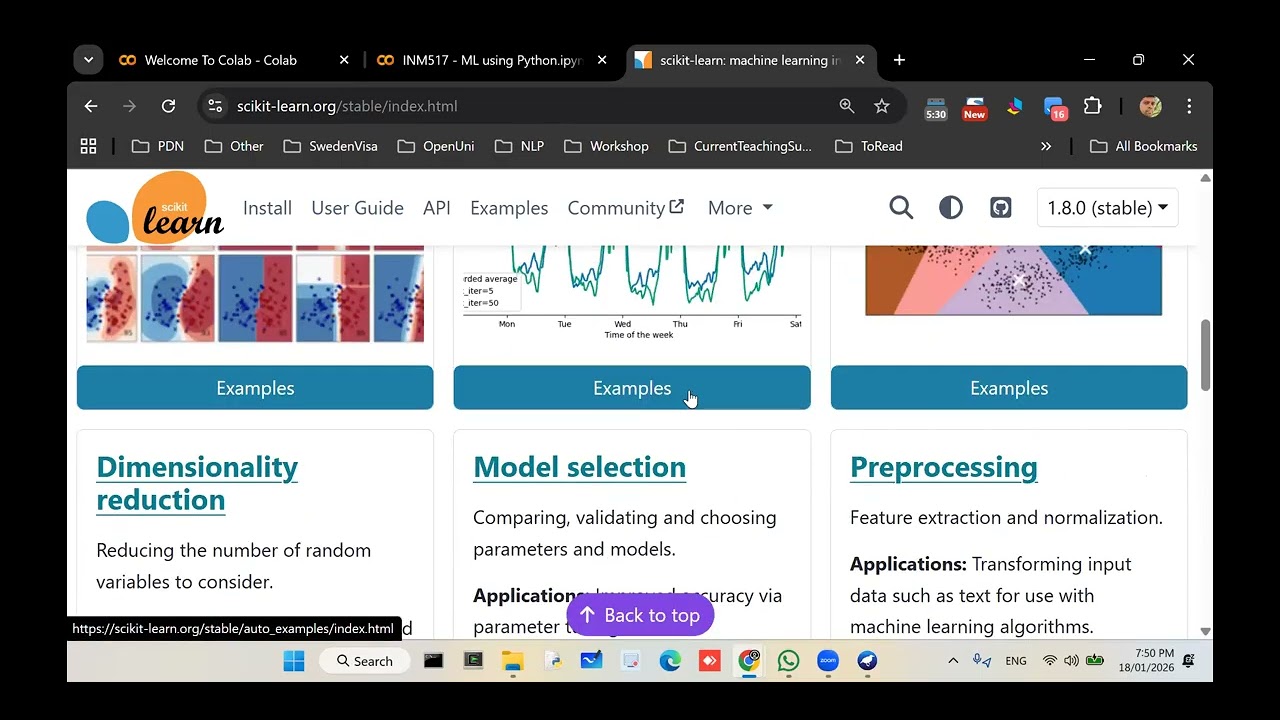Open File Explorer from the taskbar
1280x720 pixels.
pyautogui.click(x=513, y=661)
